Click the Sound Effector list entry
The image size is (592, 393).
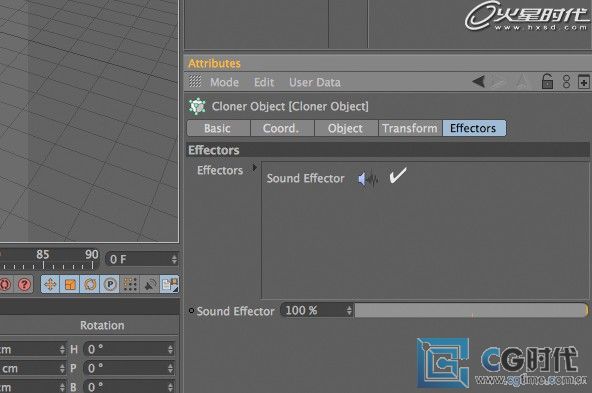tap(305, 178)
